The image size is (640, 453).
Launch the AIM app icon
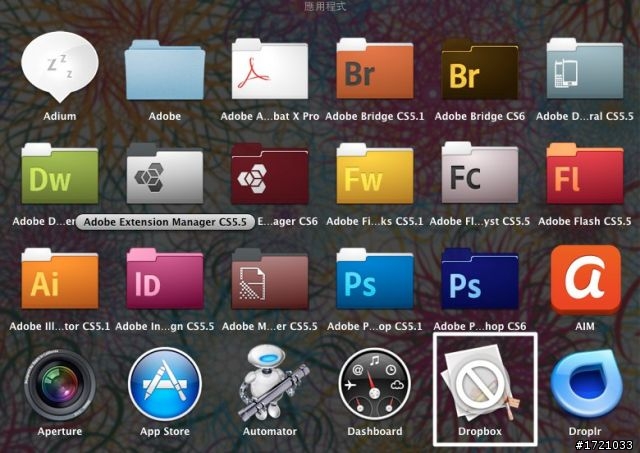(585, 280)
